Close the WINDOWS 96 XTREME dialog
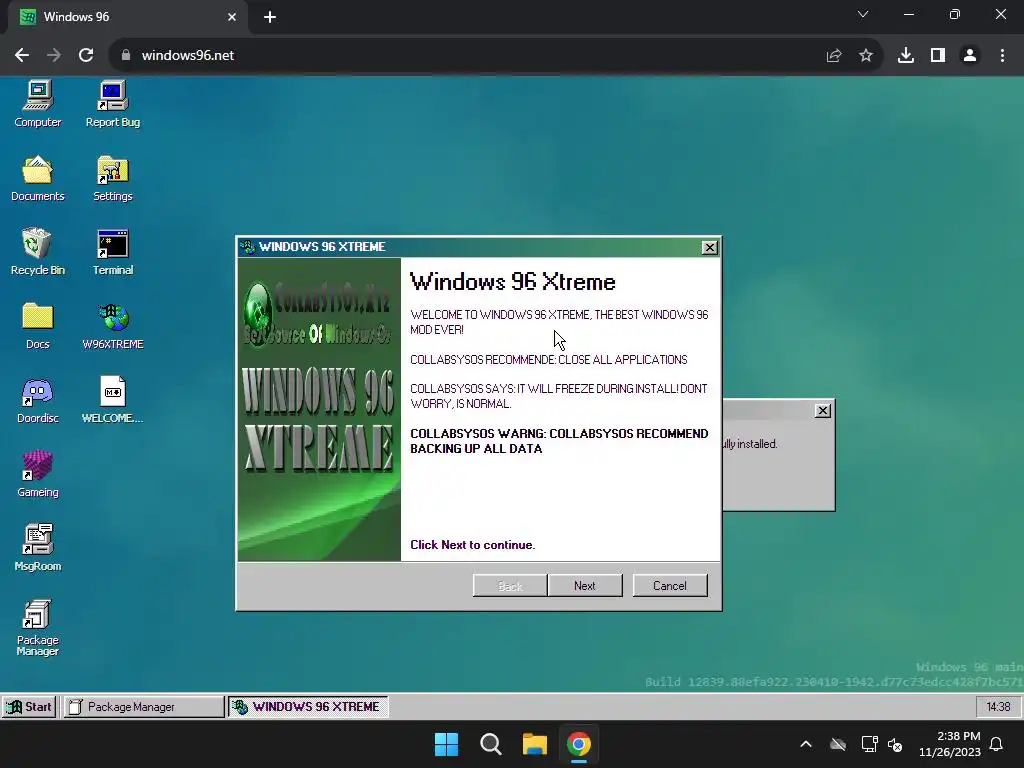Image resolution: width=1024 pixels, height=768 pixels. tap(709, 248)
